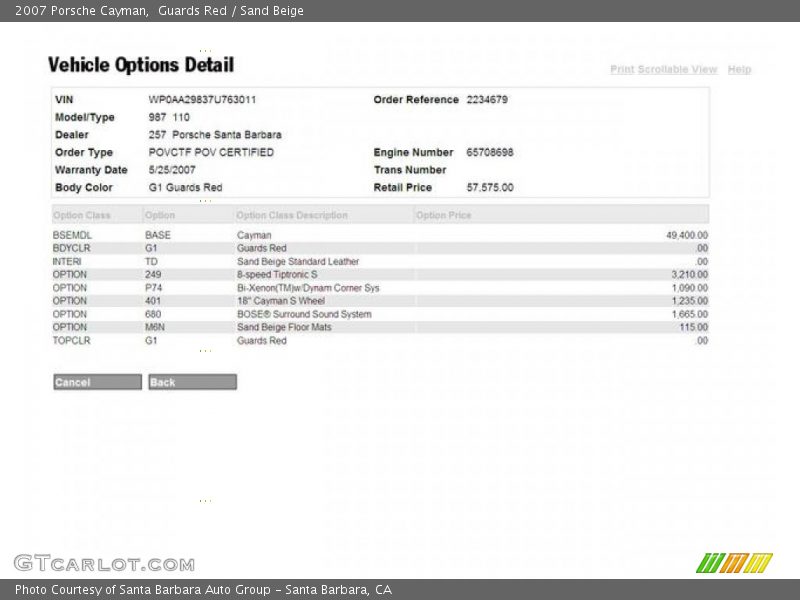
Task: Click the striped color-bar logo icon
Action: 734,563
